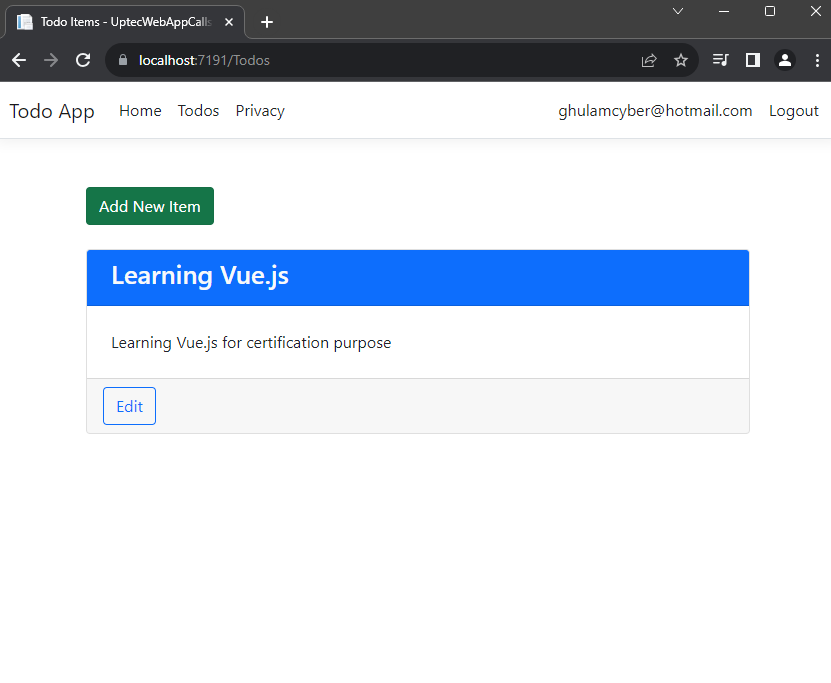Open the media controls icon
This screenshot has height=683, width=831.
point(720,60)
